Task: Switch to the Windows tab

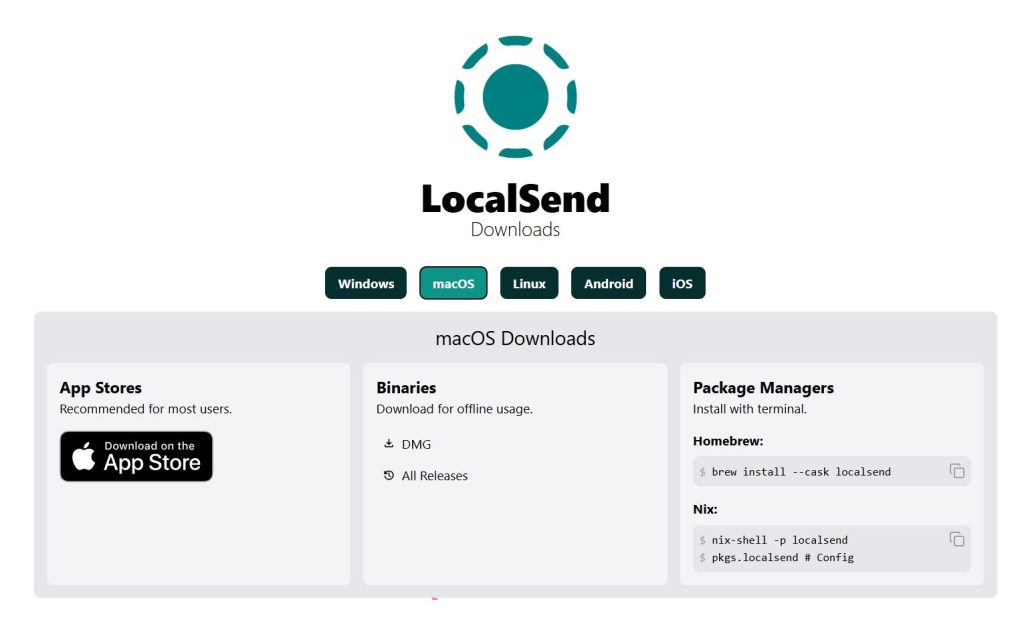Action: click(366, 283)
